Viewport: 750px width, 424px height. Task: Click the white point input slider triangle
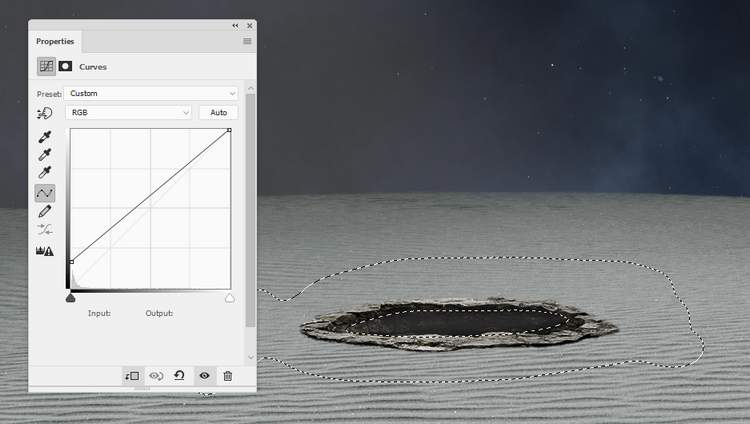pyautogui.click(x=230, y=298)
